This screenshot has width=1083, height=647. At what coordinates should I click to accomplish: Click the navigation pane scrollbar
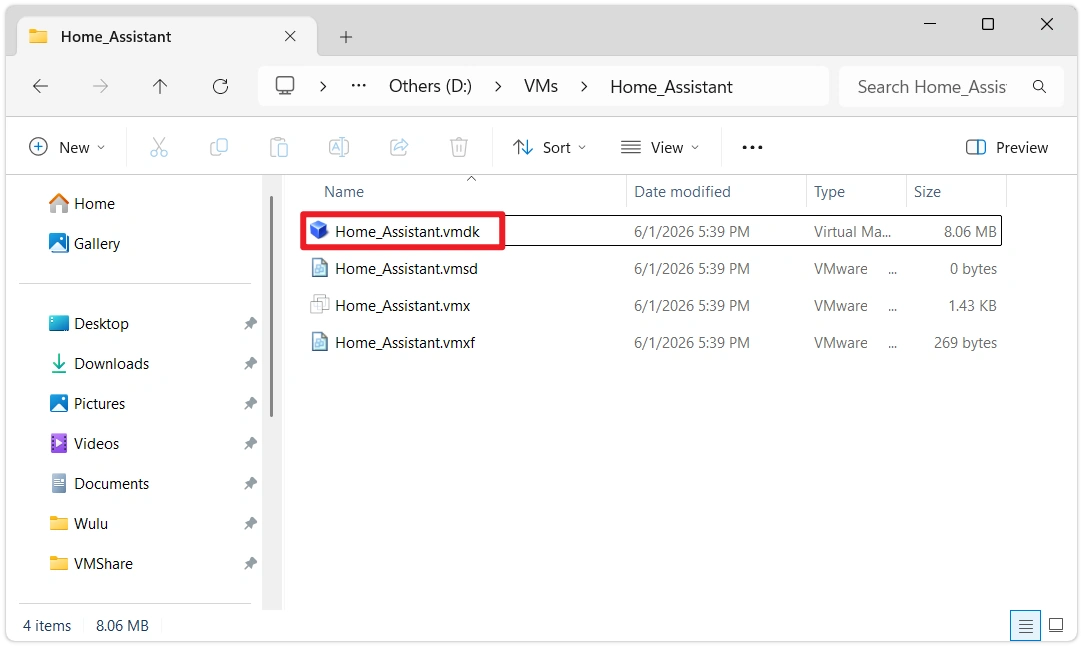(271, 307)
